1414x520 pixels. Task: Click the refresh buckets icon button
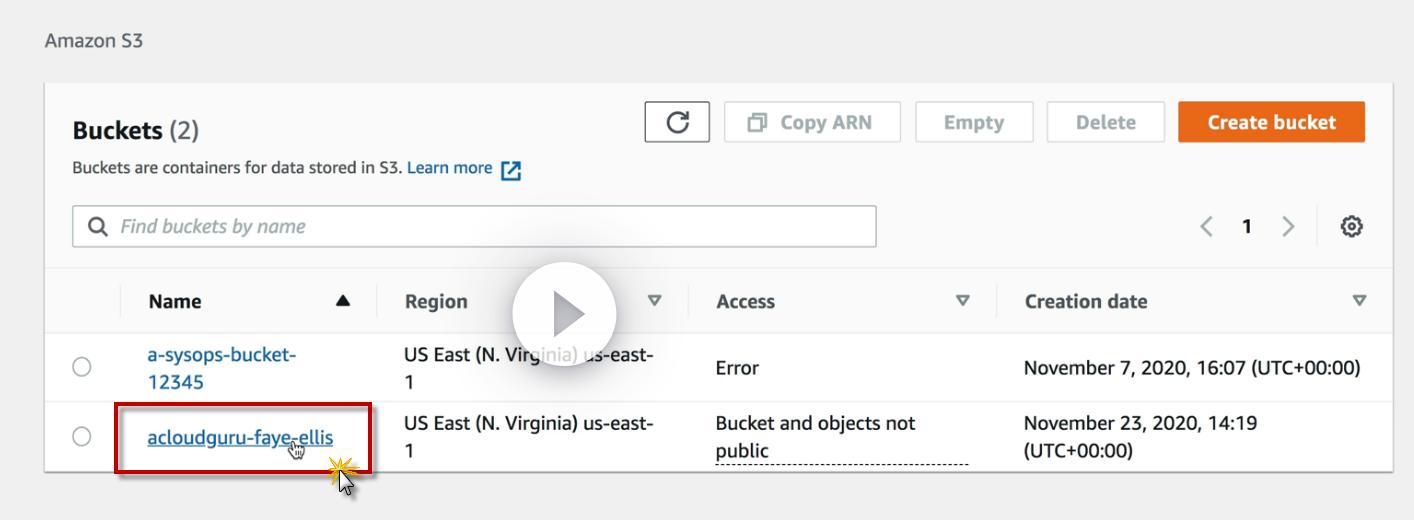(677, 122)
